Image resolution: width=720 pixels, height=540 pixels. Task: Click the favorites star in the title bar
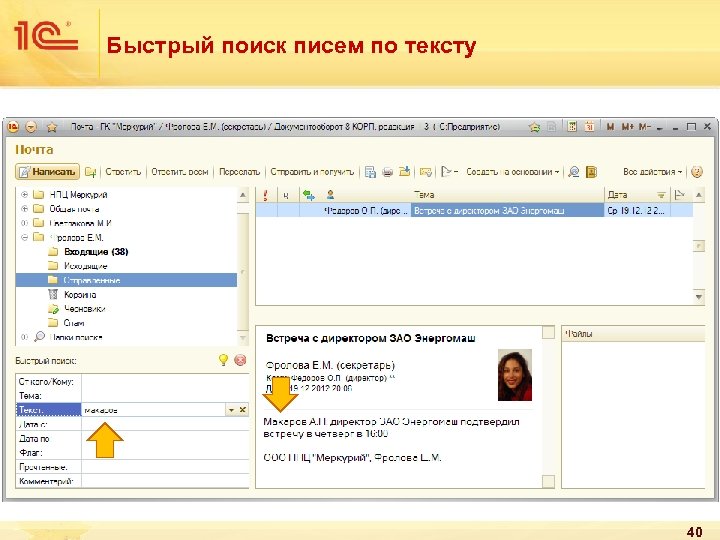click(51, 127)
